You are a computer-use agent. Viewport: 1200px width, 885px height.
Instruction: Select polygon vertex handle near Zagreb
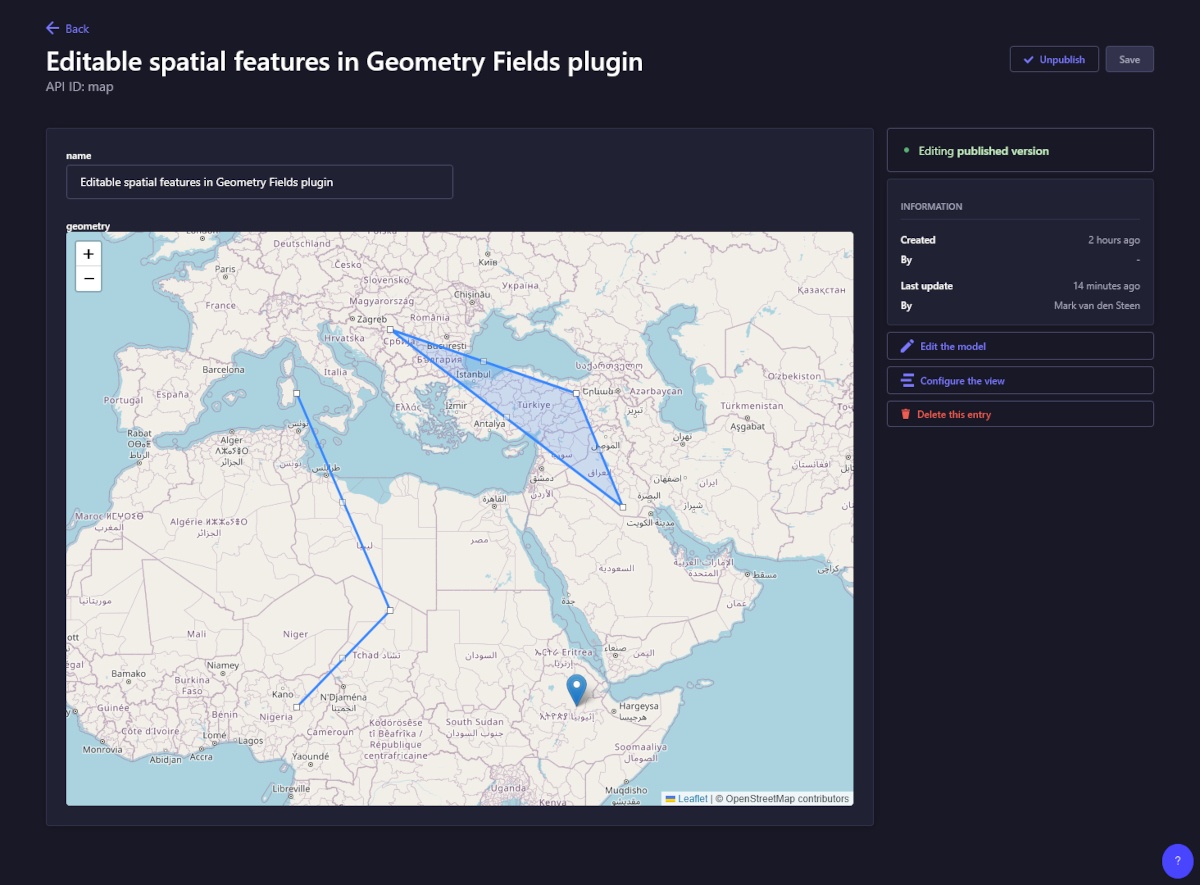(390, 329)
